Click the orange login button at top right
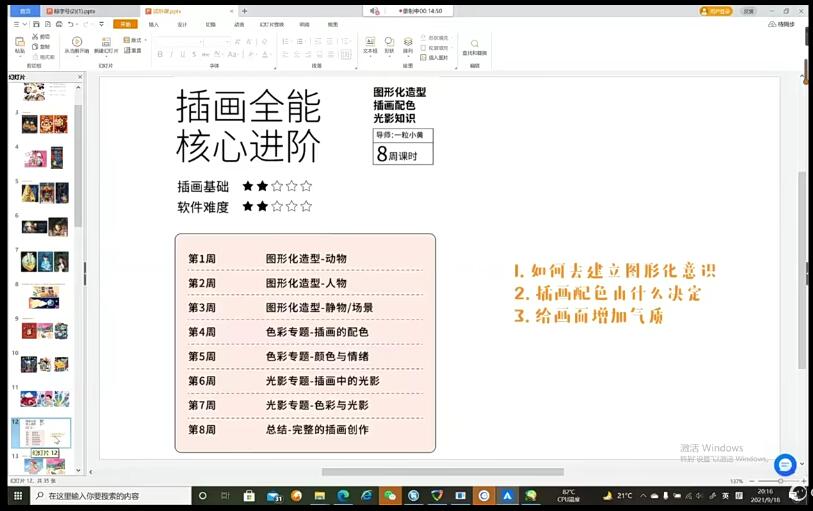Screen dimensions: 813x511 coord(718,11)
